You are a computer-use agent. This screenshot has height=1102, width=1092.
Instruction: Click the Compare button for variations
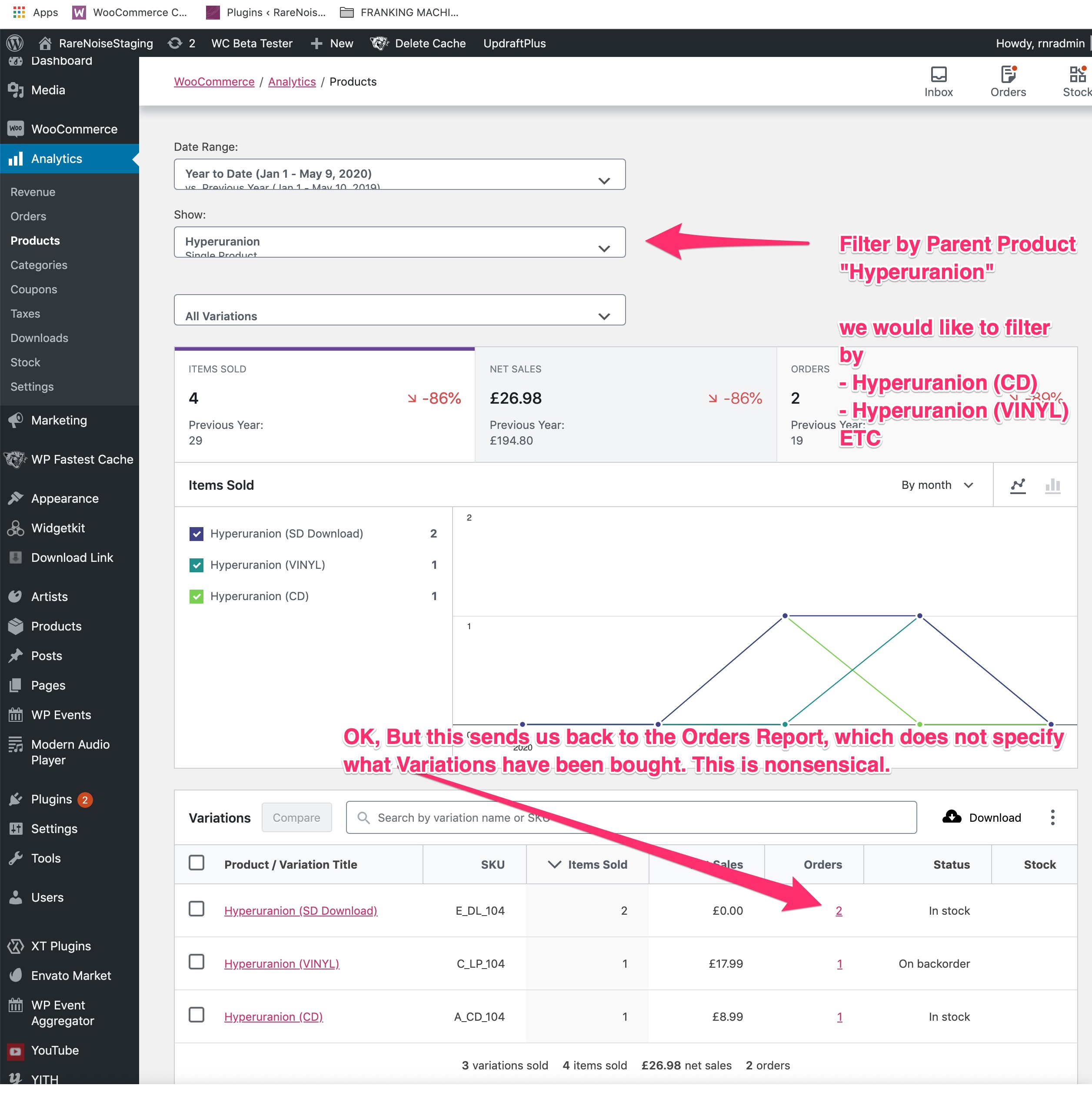(296, 817)
